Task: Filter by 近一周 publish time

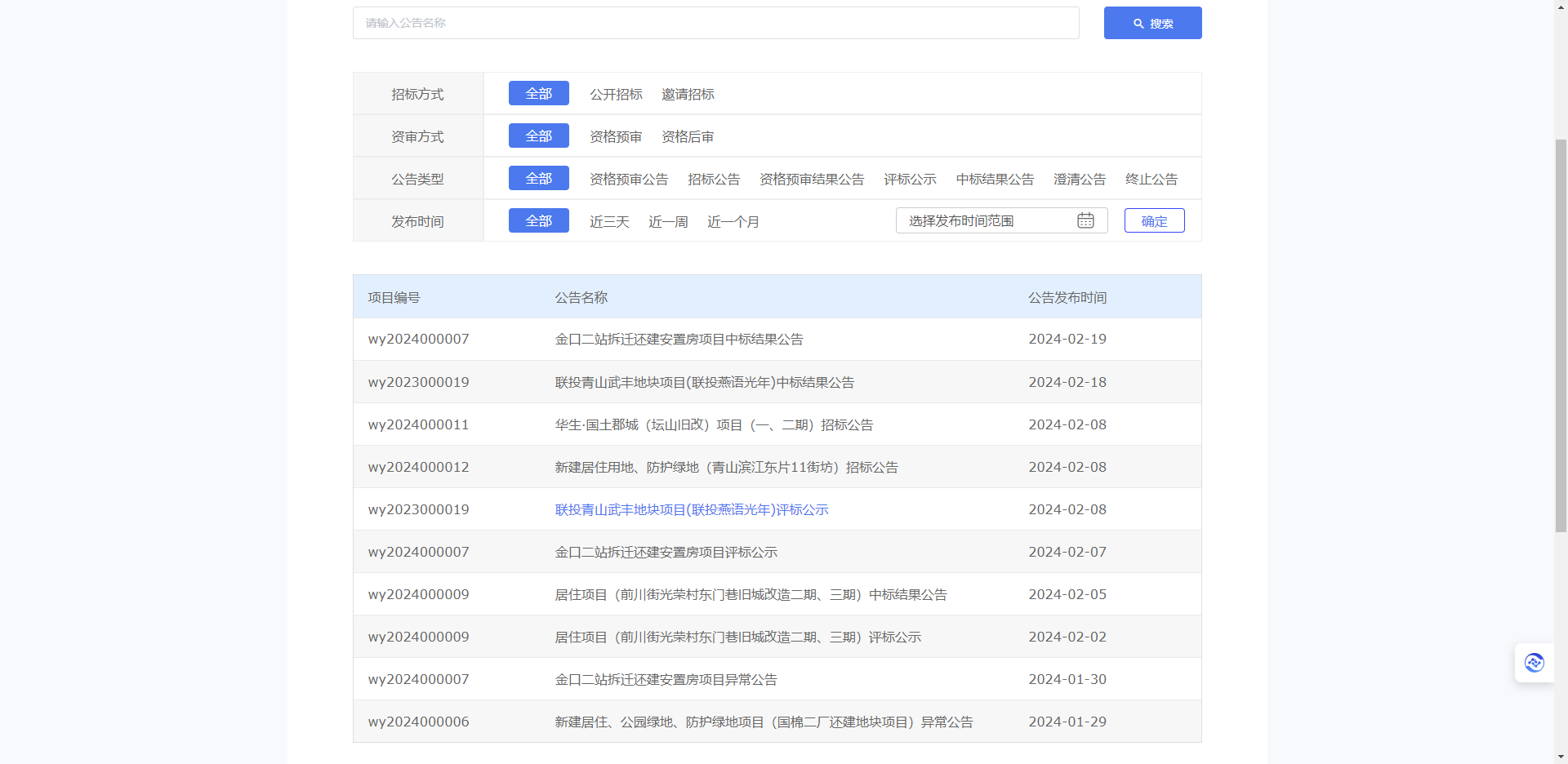Action: (x=668, y=222)
